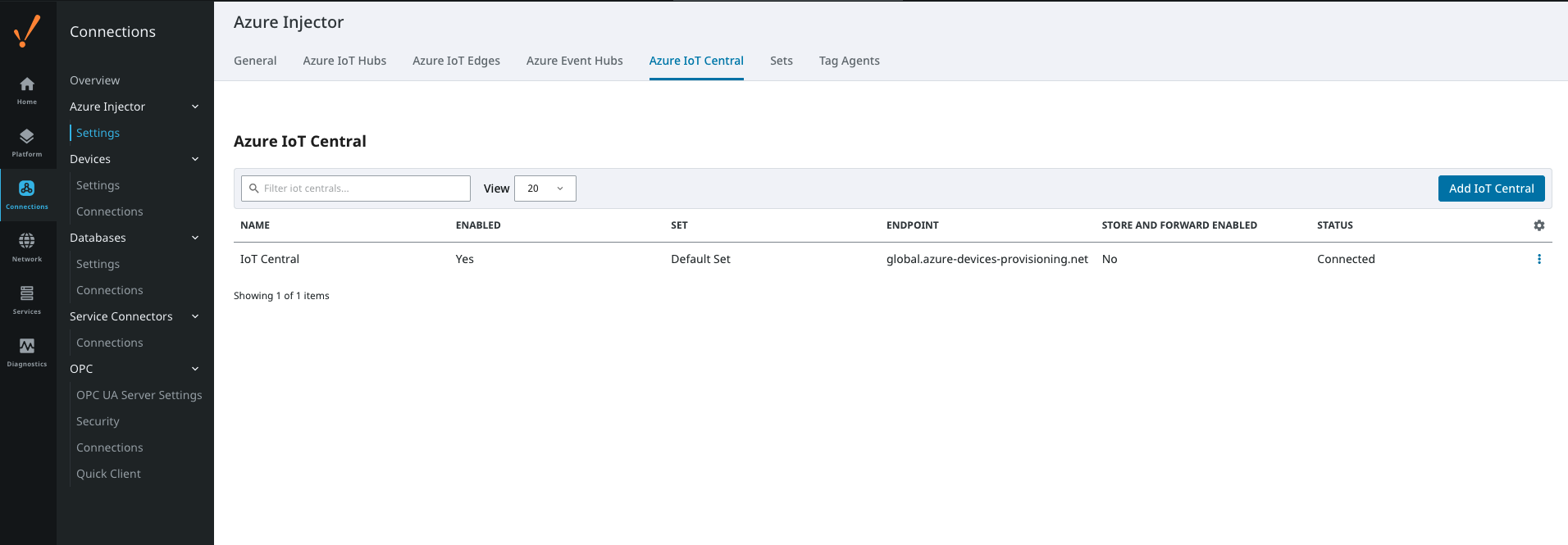Open OPC UA Server Settings

[139, 395]
